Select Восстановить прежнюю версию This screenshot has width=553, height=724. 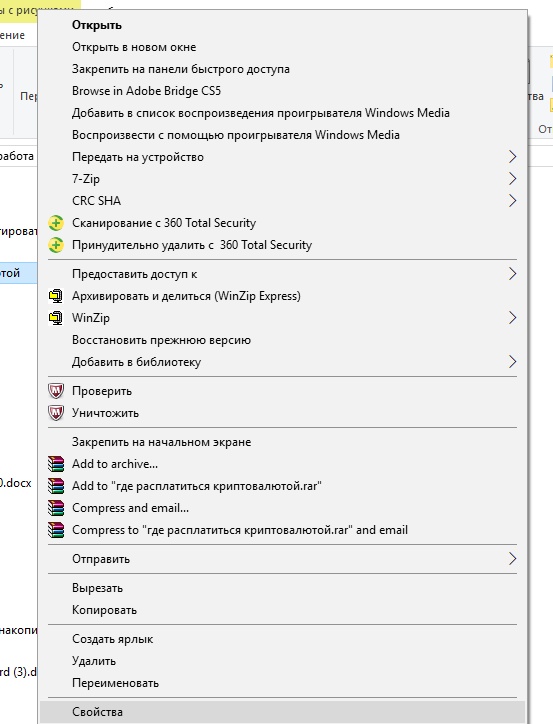point(161,340)
